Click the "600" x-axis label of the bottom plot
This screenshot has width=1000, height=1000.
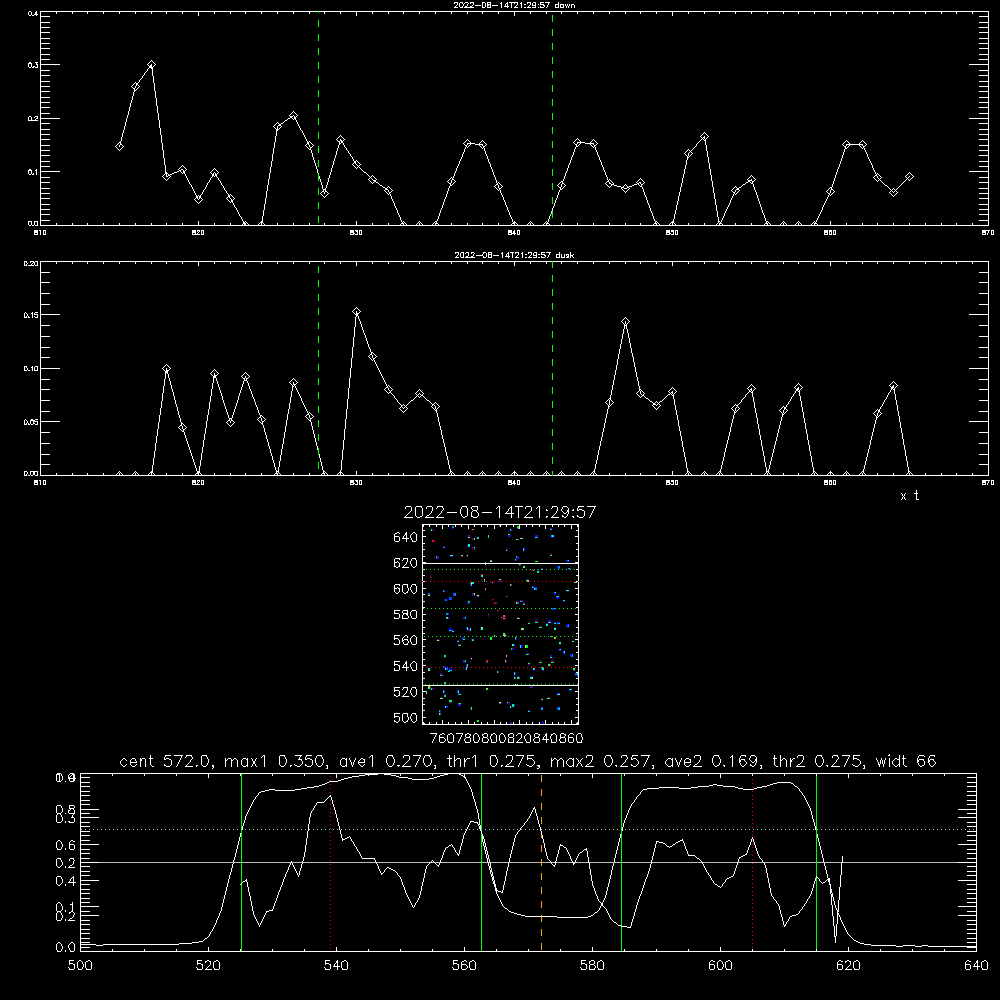pyautogui.click(x=721, y=966)
